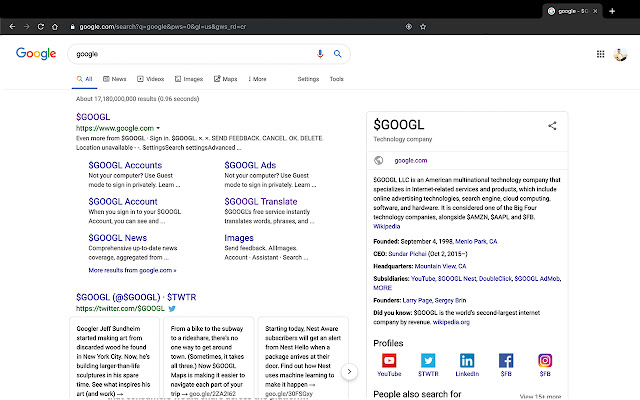Image resolution: width=640 pixels, height=400 pixels.
Task: Go to browser home icon
Action: point(55,27)
